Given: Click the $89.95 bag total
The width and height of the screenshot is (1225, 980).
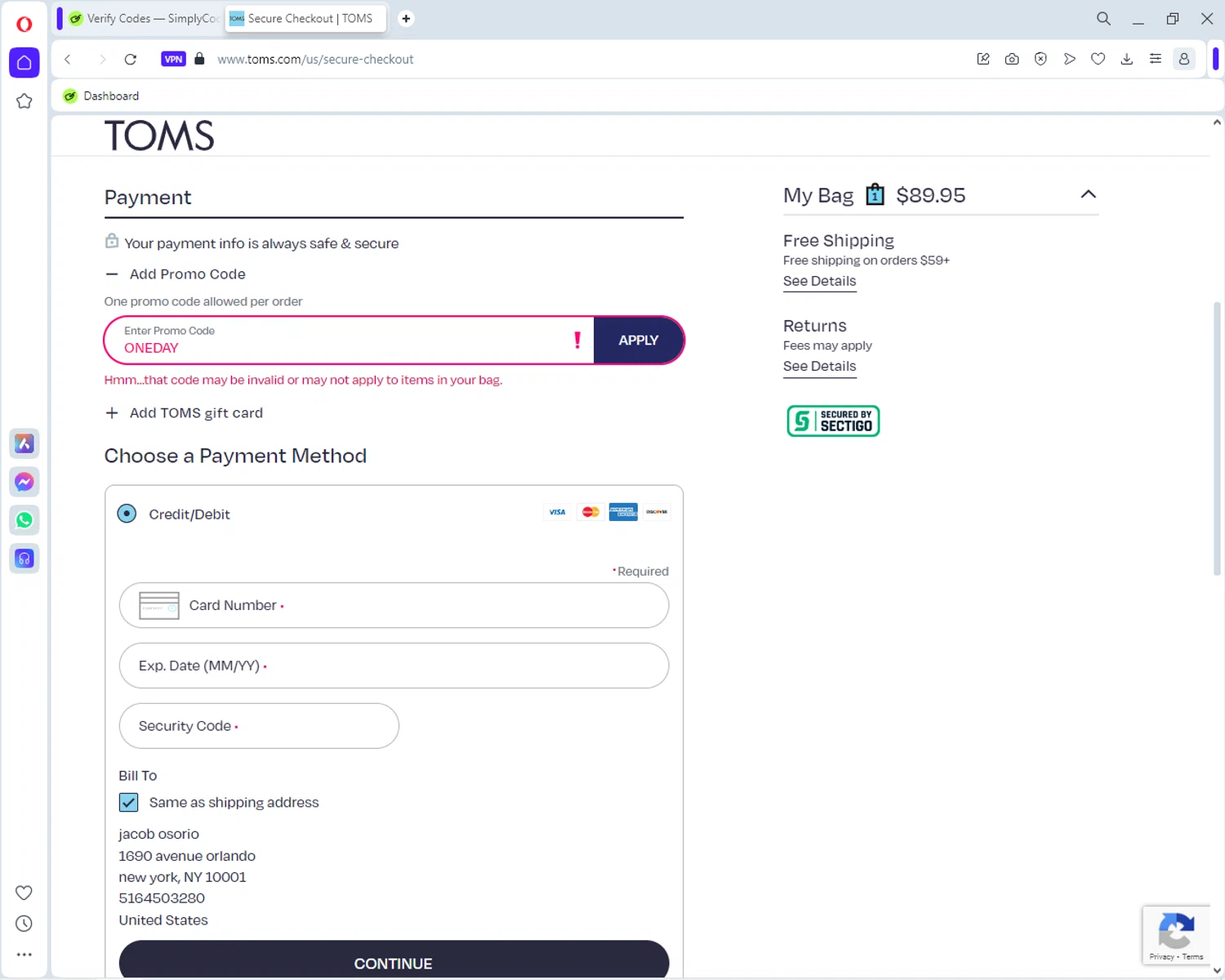Looking at the screenshot, I should pos(930,195).
